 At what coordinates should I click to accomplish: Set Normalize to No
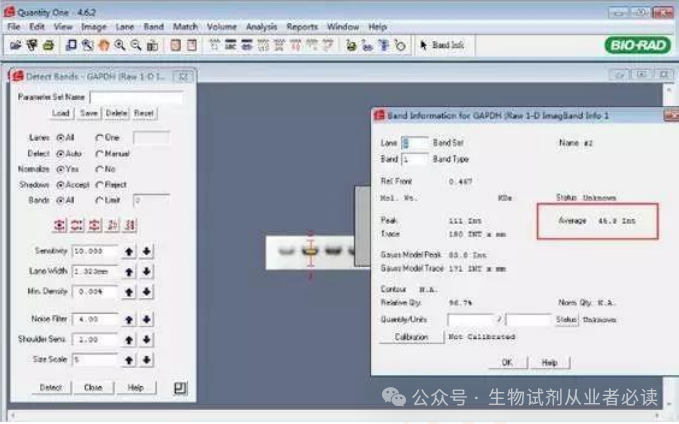point(100,169)
